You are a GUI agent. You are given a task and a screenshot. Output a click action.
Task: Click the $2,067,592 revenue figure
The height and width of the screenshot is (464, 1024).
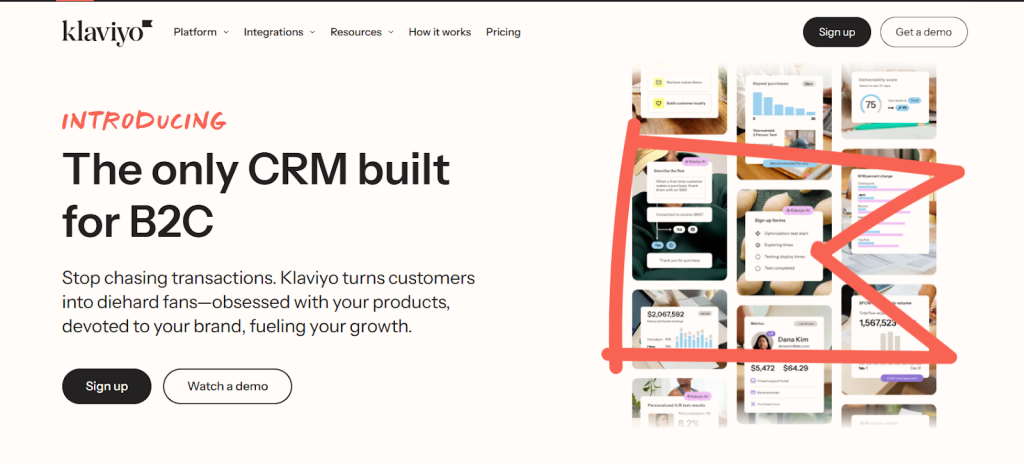665,314
